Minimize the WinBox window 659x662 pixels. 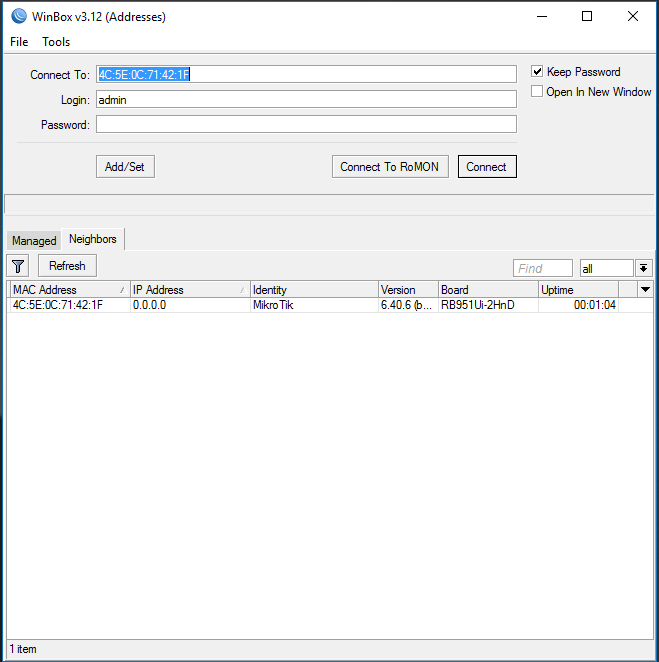(542, 16)
